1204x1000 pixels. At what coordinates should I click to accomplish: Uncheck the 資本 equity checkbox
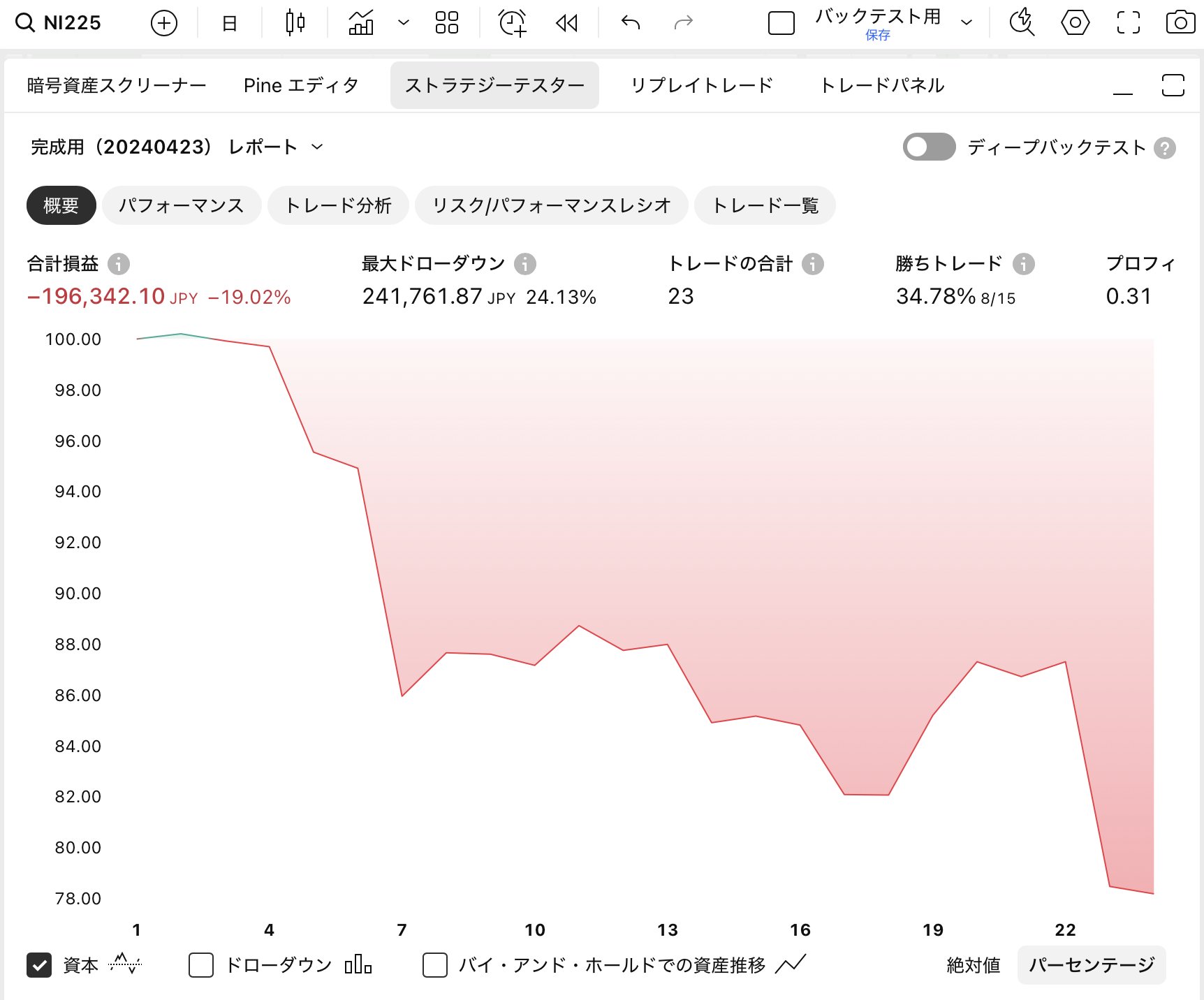[39, 965]
